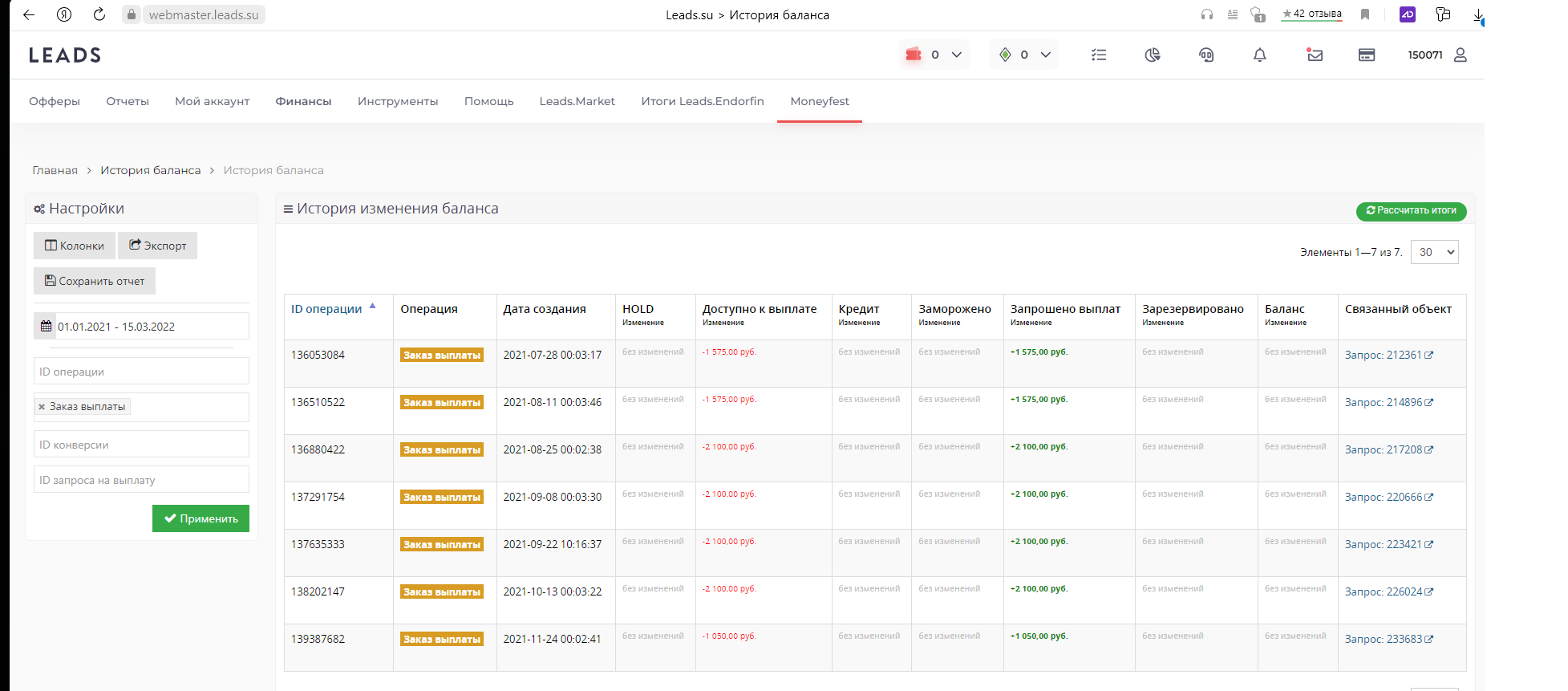Open the credit card payments icon
Screen dimensions: 1568x691
[x=1367, y=55]
